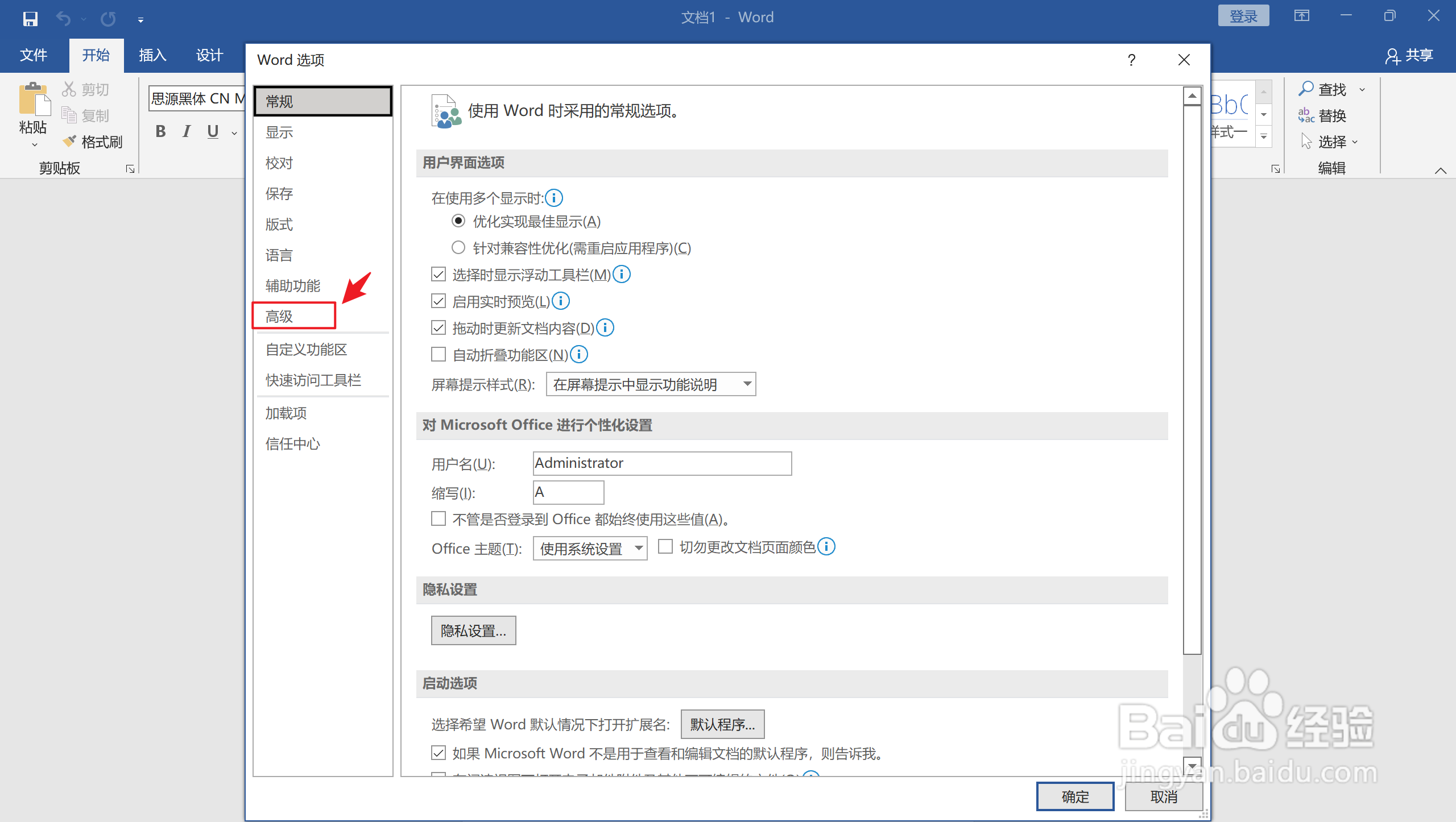Open the font name combo box
The width and height of the screenshot is (1456, 822).
(x=197, y=99)
